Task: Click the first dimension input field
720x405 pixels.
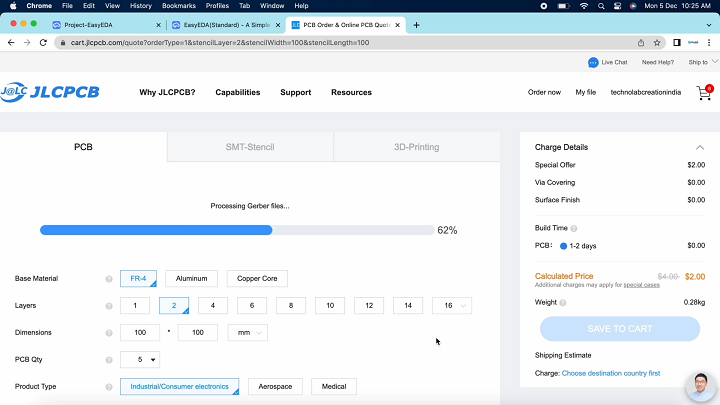Action: click(140, 333)
